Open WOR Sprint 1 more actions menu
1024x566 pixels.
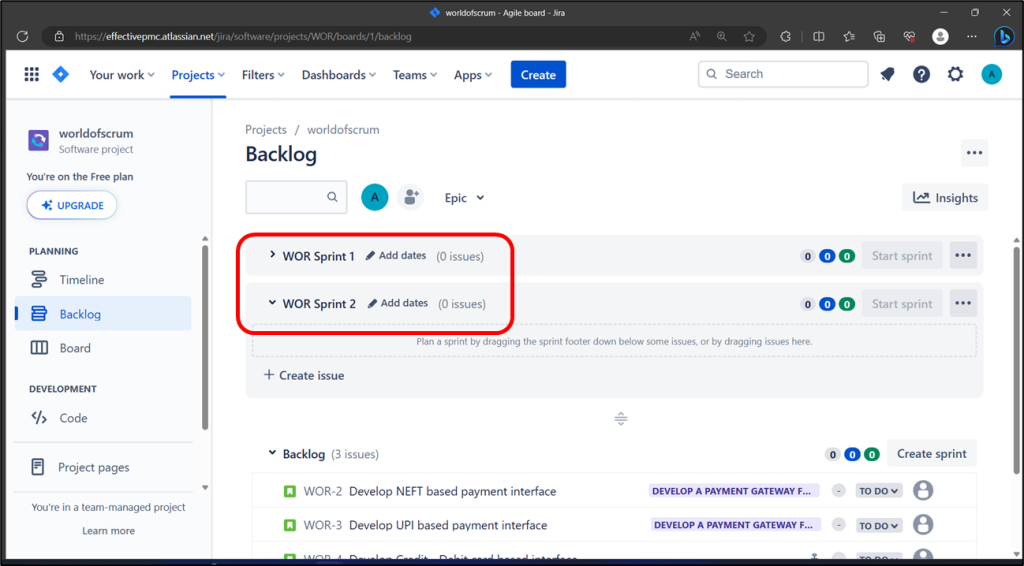(963, 255)
